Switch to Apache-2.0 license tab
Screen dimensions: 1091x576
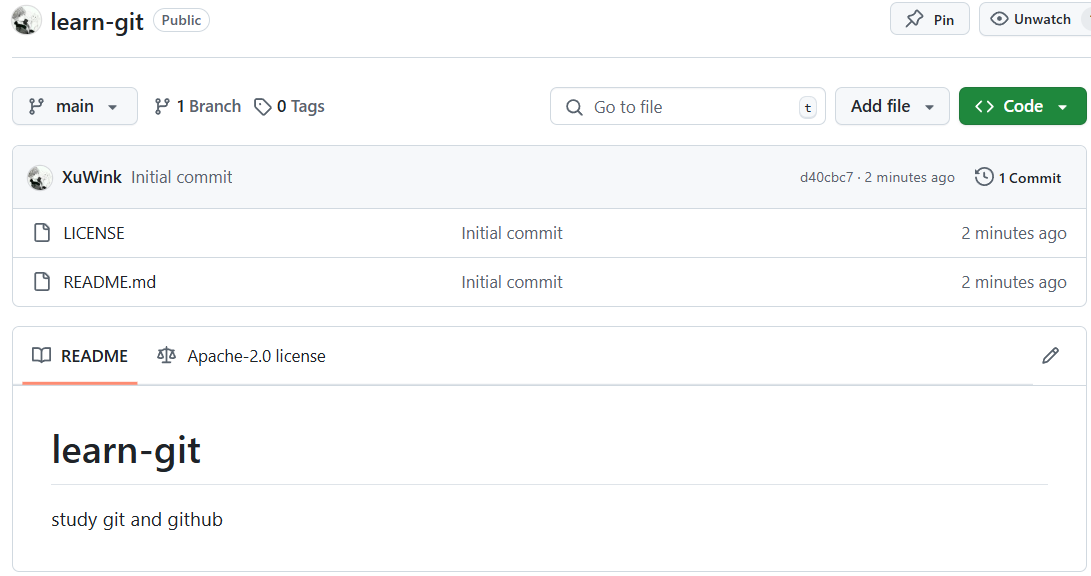pyautogui.click(x=241, y=356)
